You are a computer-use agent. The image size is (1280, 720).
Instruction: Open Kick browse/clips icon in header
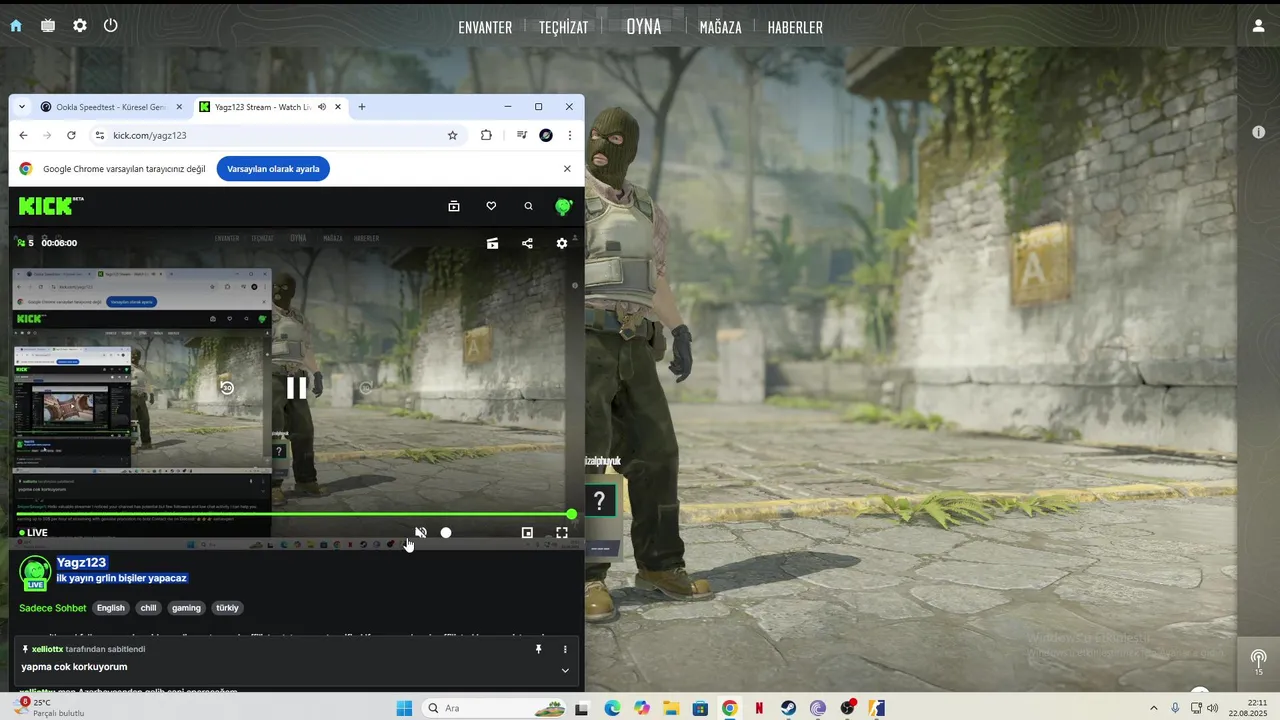point(454,206)
